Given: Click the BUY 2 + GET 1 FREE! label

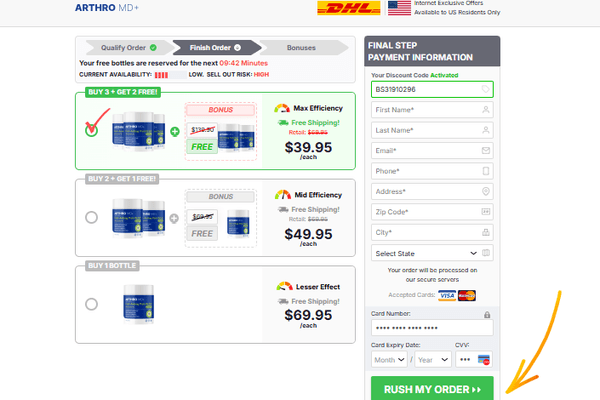Looking at the screenshot, I should pyautogui.click(x=122, y=179).
